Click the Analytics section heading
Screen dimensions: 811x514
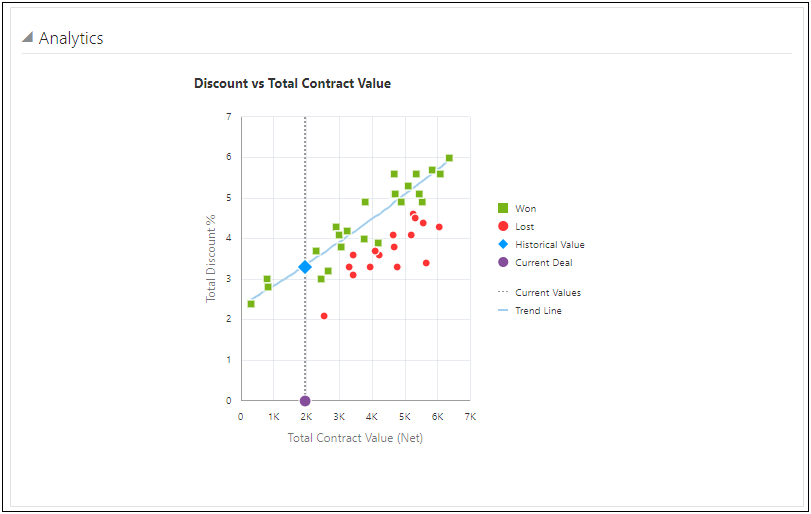[71, 39]
